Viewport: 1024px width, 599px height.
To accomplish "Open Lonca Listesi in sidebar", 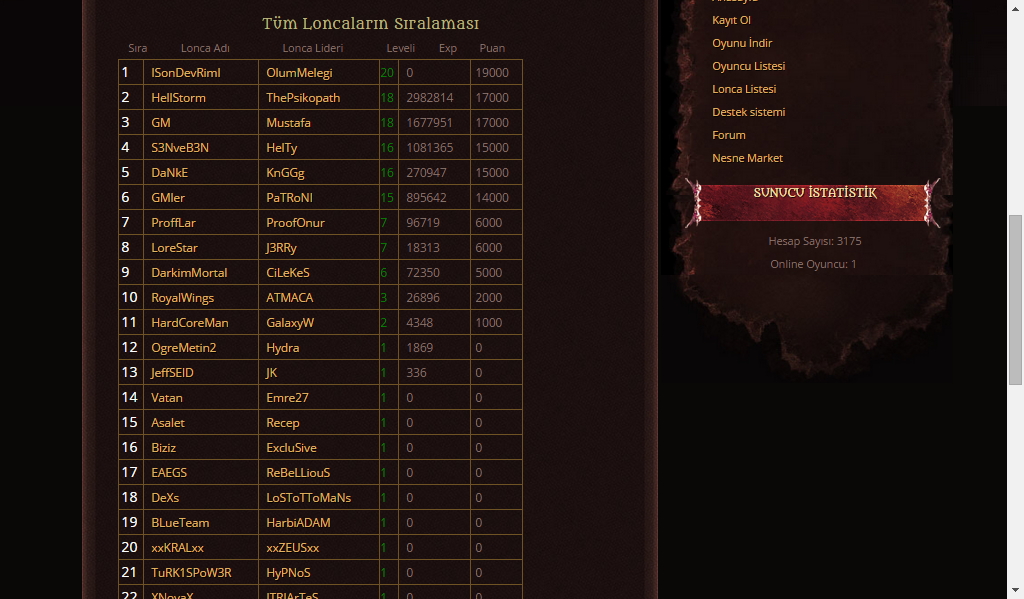I will click(744, 89).
